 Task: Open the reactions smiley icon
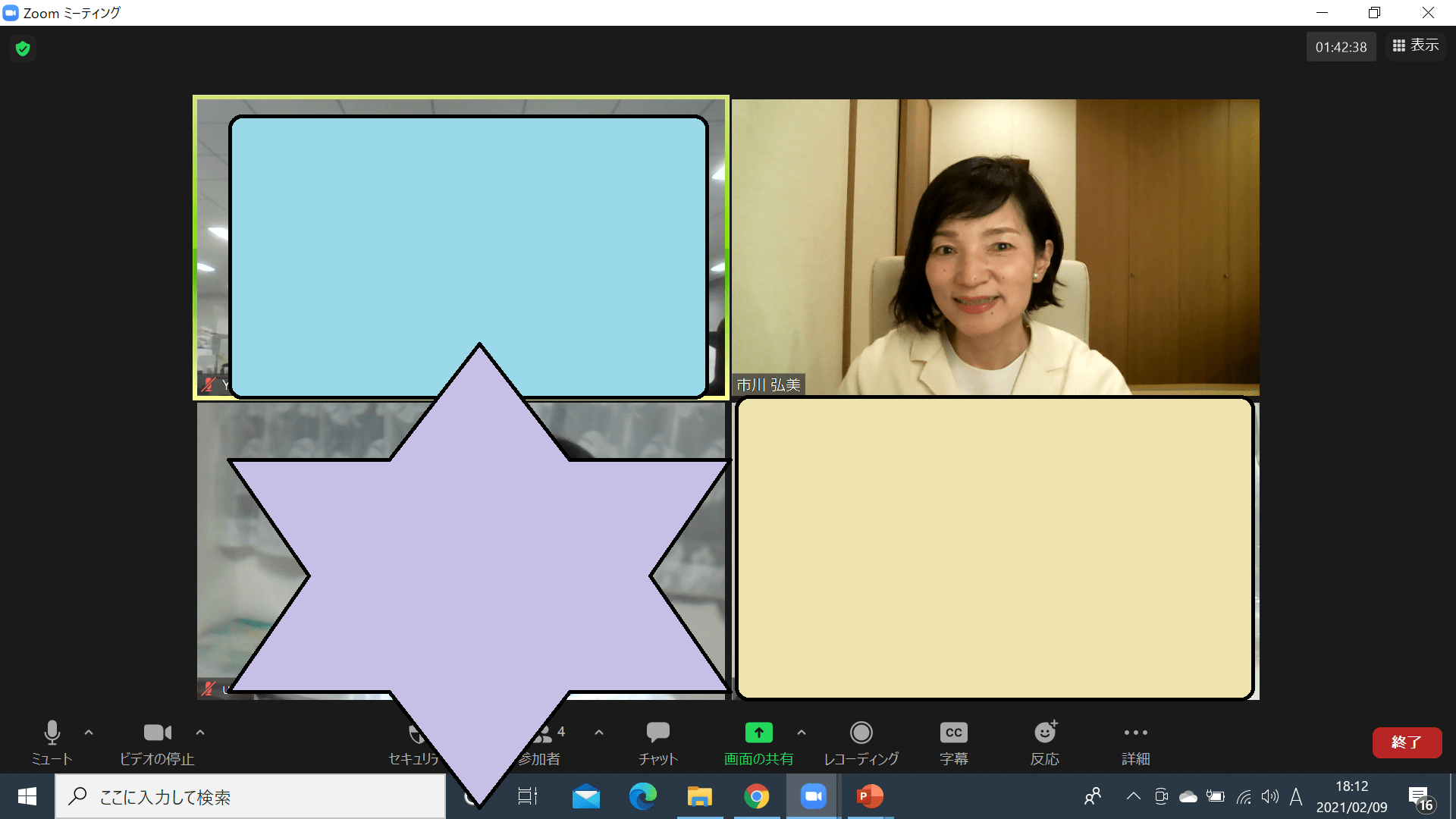click(1045, 733)
